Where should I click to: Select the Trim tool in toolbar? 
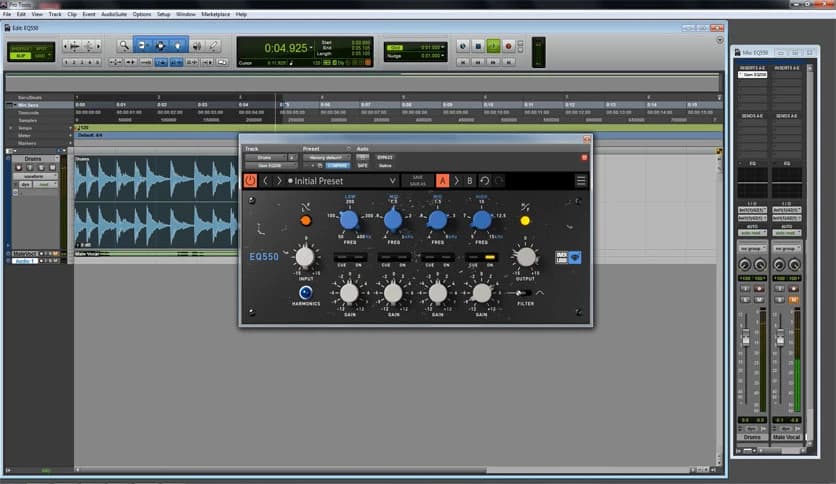pos(143,46)
